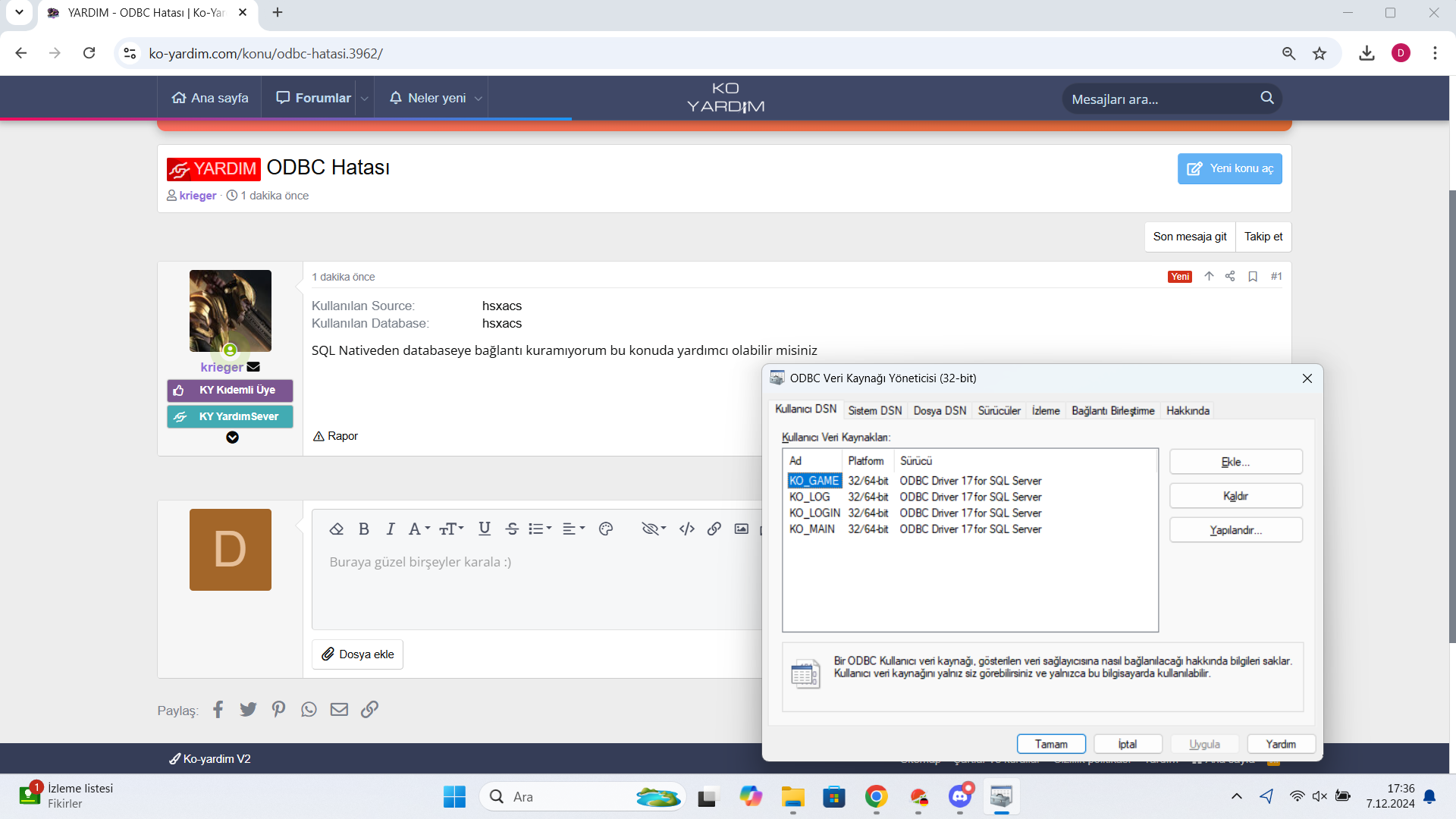This screenshot has width=1456, height=819.
Task: Expand krieger's user details chevron
Action: click(233, 438)
